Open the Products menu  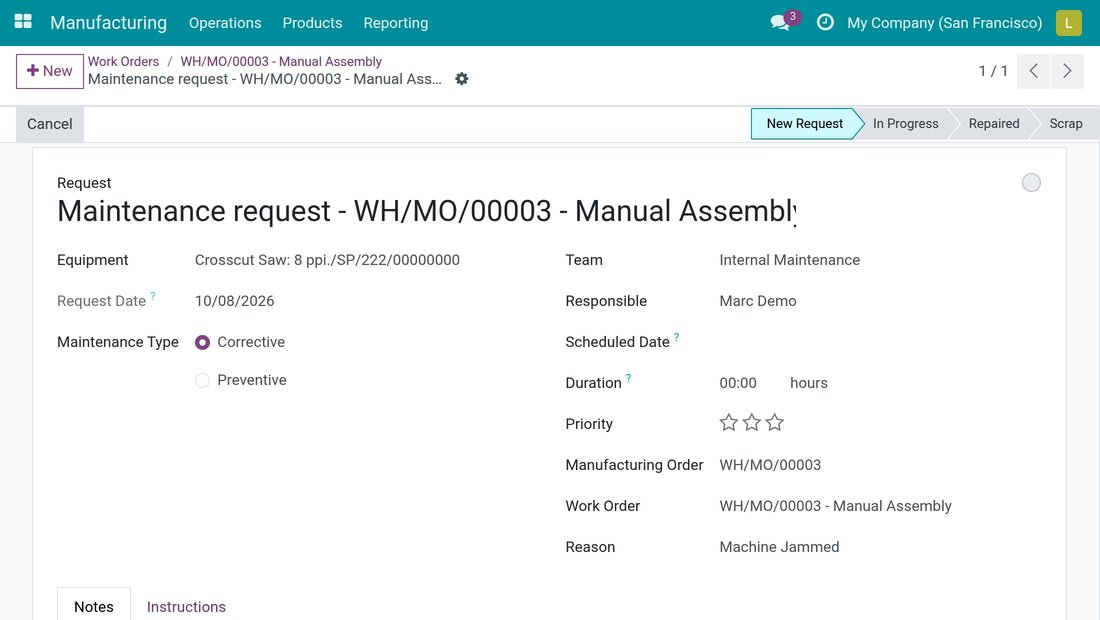coord(312,22)
